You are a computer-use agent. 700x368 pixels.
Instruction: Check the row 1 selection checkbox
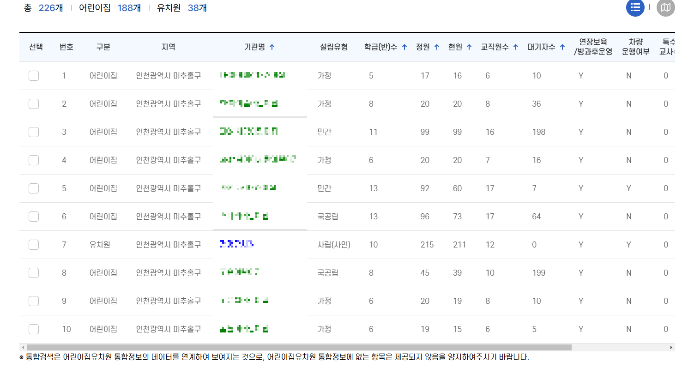(33, 75)
